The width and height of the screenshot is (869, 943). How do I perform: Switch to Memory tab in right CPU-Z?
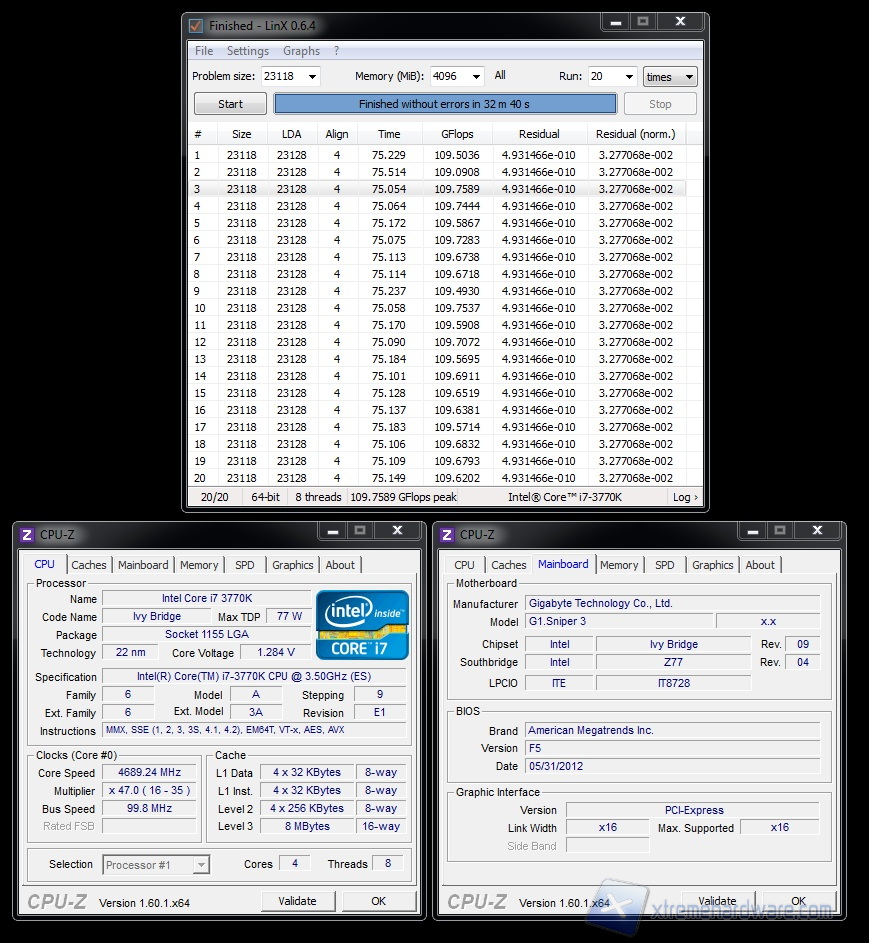coord(619,565)
